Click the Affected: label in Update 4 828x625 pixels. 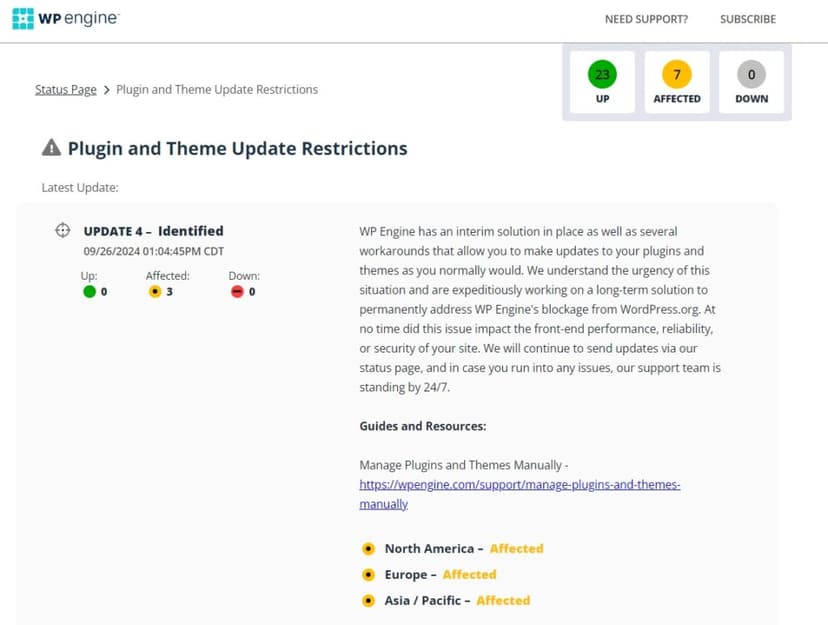167,276
